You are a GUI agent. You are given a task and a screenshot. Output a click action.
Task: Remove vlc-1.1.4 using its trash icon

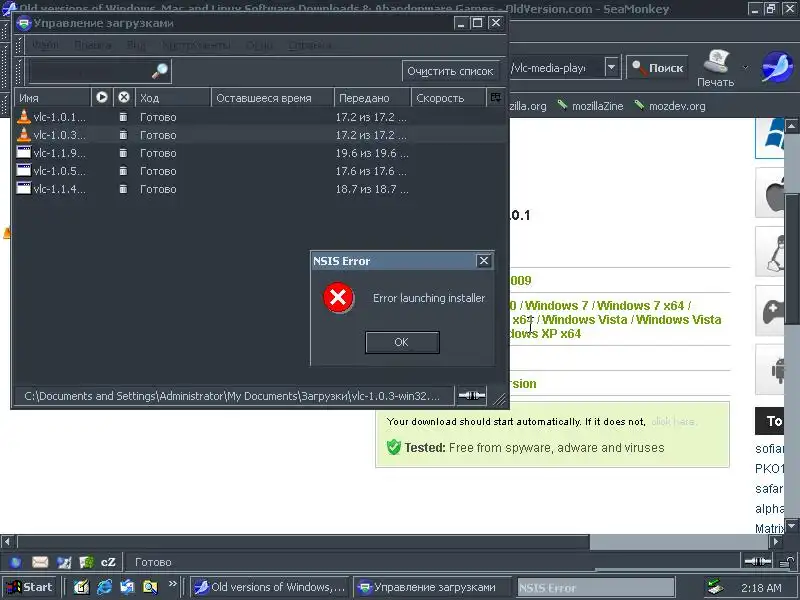[123, 189]
